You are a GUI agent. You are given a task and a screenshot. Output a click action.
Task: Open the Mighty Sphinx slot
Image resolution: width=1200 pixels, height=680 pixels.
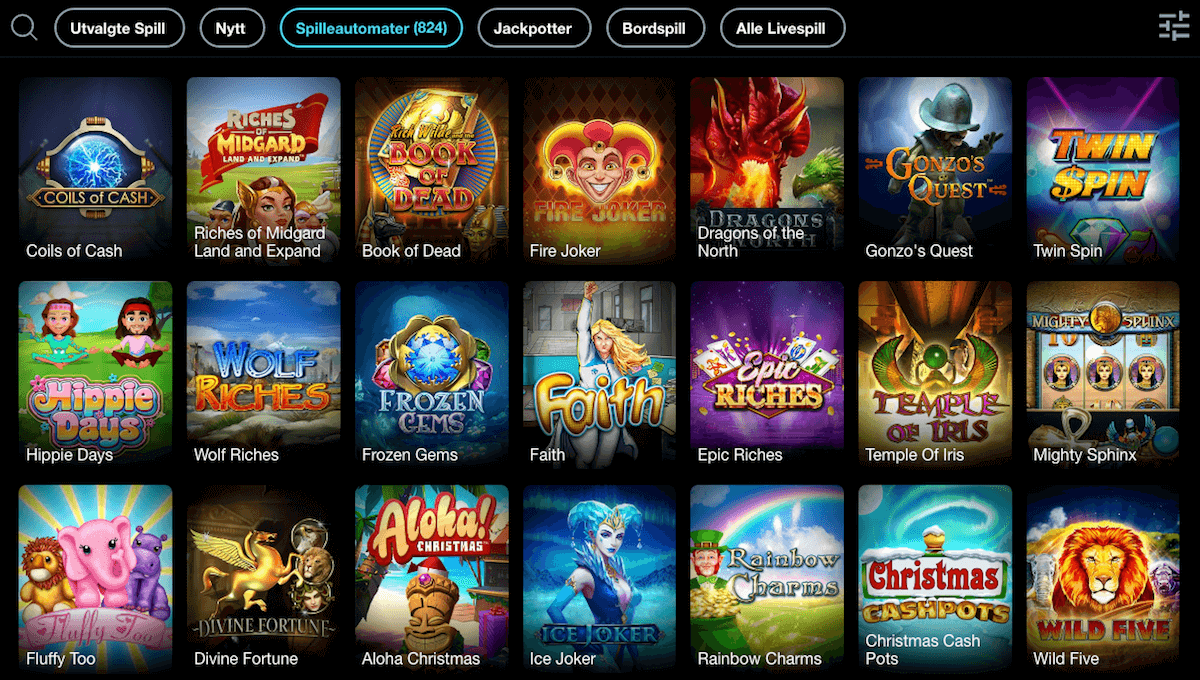[x=1104, y=377]
